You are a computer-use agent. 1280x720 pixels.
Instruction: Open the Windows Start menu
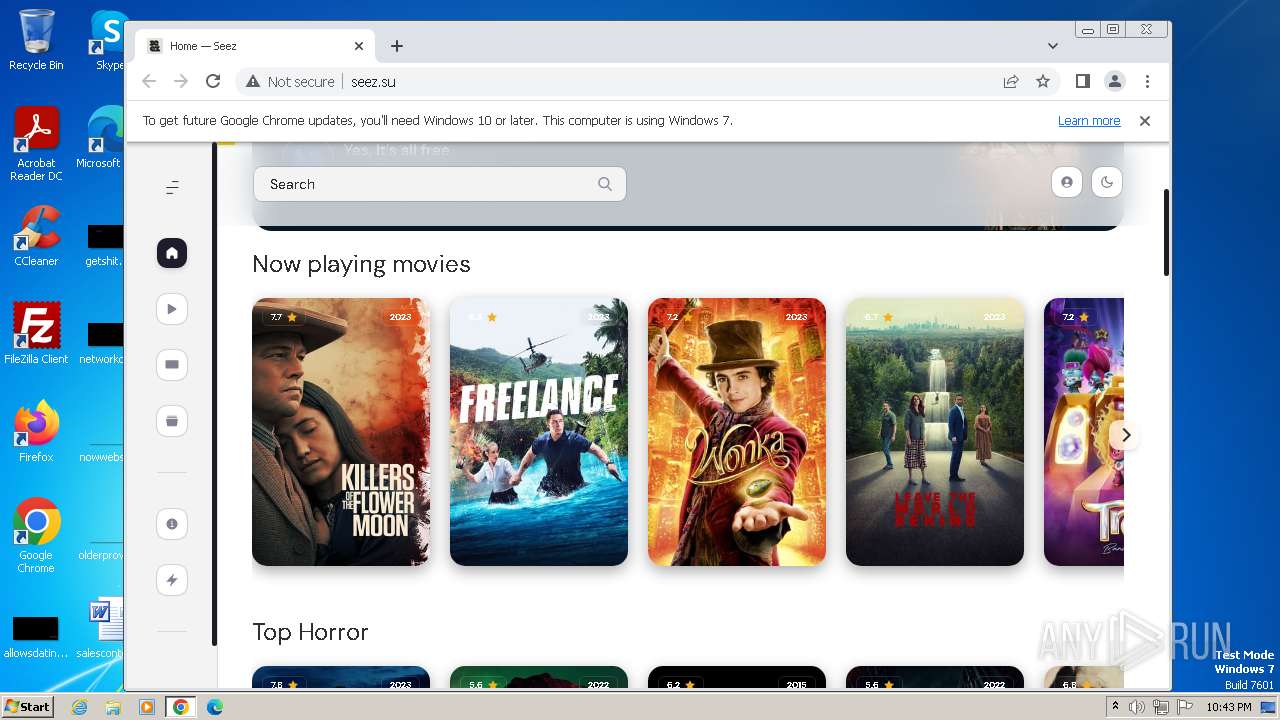click(27, 707)
